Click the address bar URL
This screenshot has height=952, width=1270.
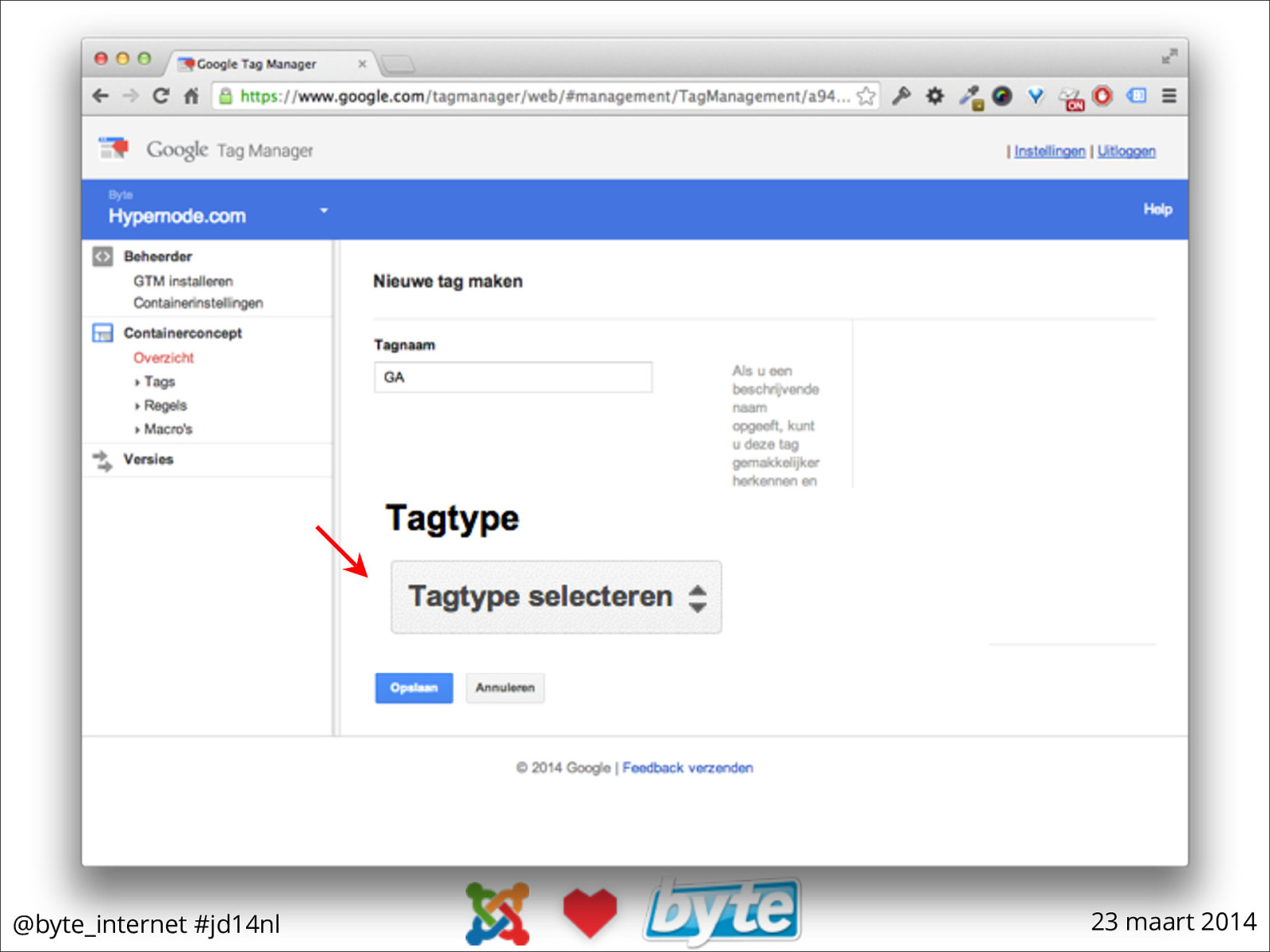(545, 96)
